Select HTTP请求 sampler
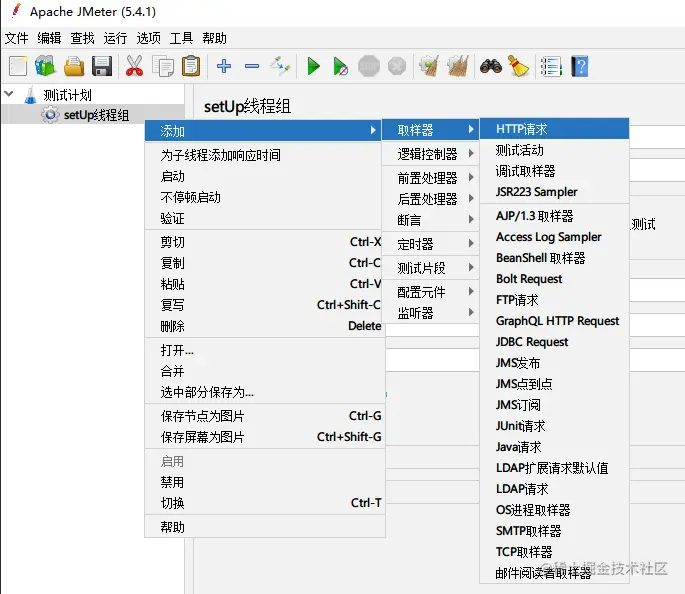Image resolution: width=685 pixels, height=594 pixels. click(x=554, y=129)
